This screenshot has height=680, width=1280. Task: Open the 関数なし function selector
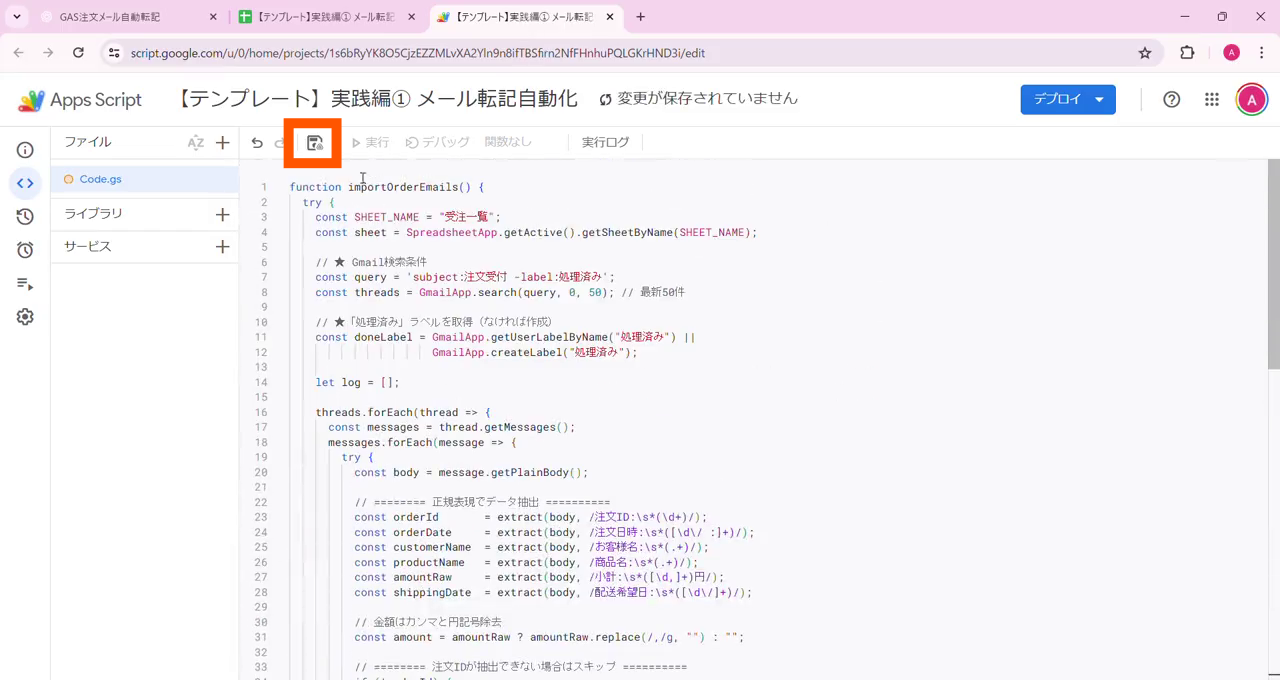pos(508,141)
